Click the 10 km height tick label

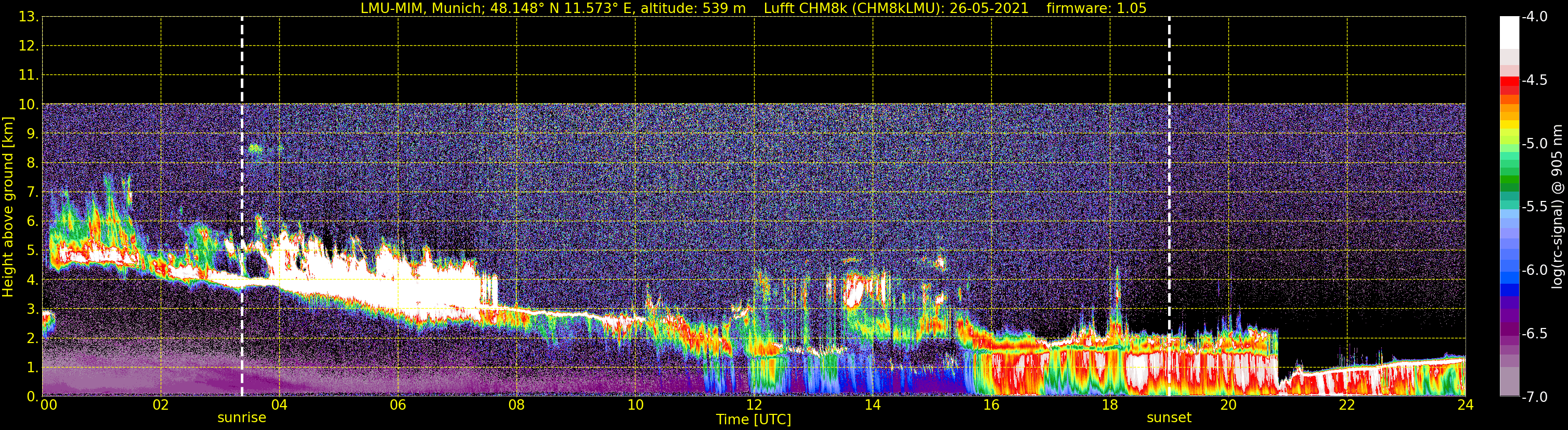click(28, 104)
